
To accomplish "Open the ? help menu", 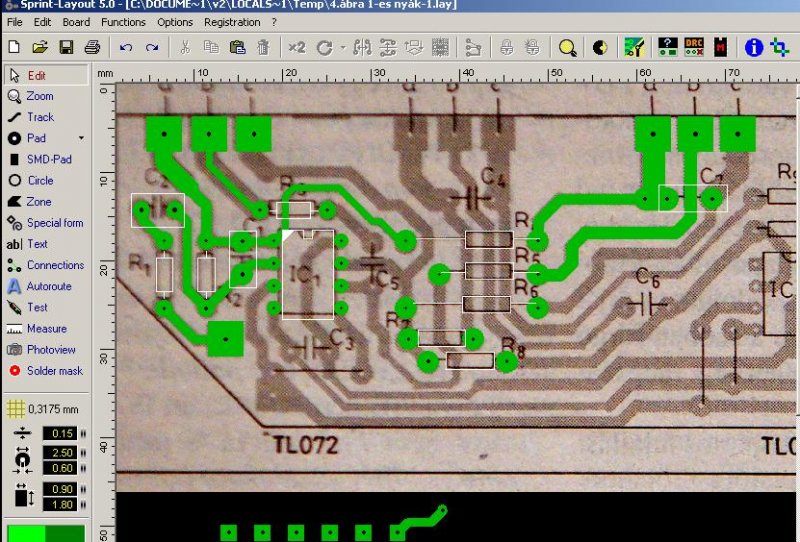I will tap(274, 22).
